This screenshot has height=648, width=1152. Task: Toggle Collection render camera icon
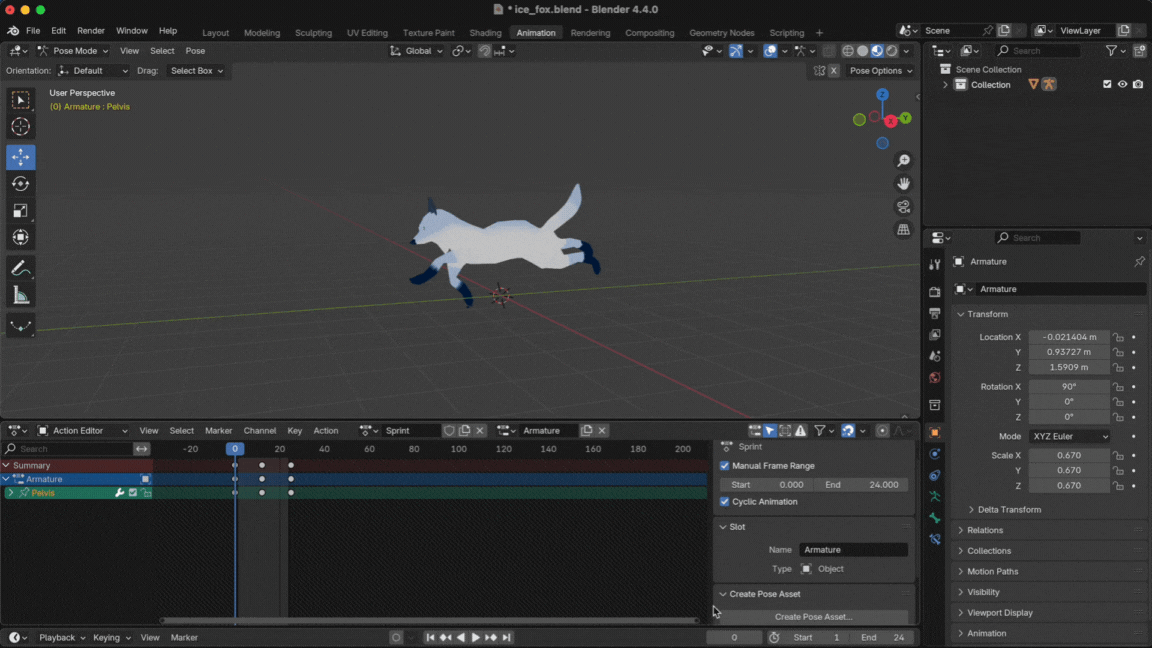click(1138, 84)
